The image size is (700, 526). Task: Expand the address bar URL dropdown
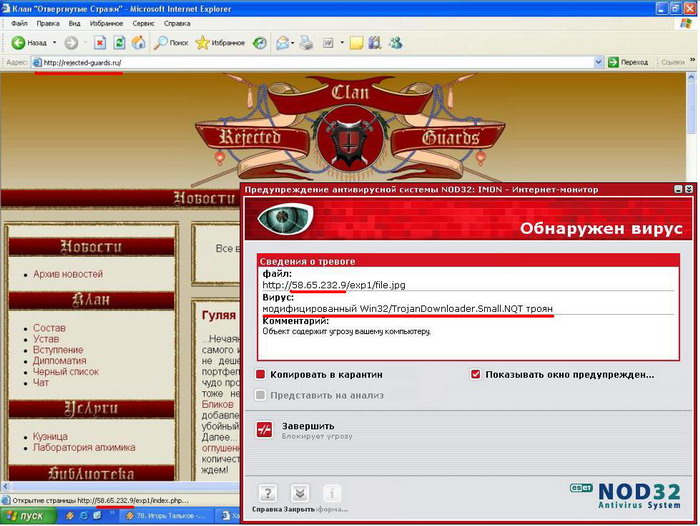tap(599, 62)
